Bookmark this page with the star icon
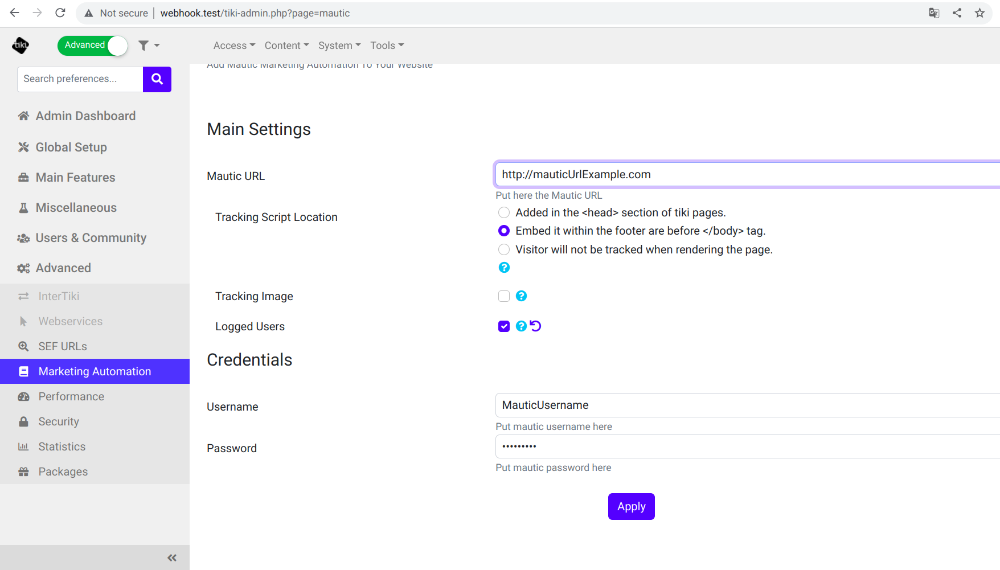This screenshot has width=1000, height=570. point(980,13)
